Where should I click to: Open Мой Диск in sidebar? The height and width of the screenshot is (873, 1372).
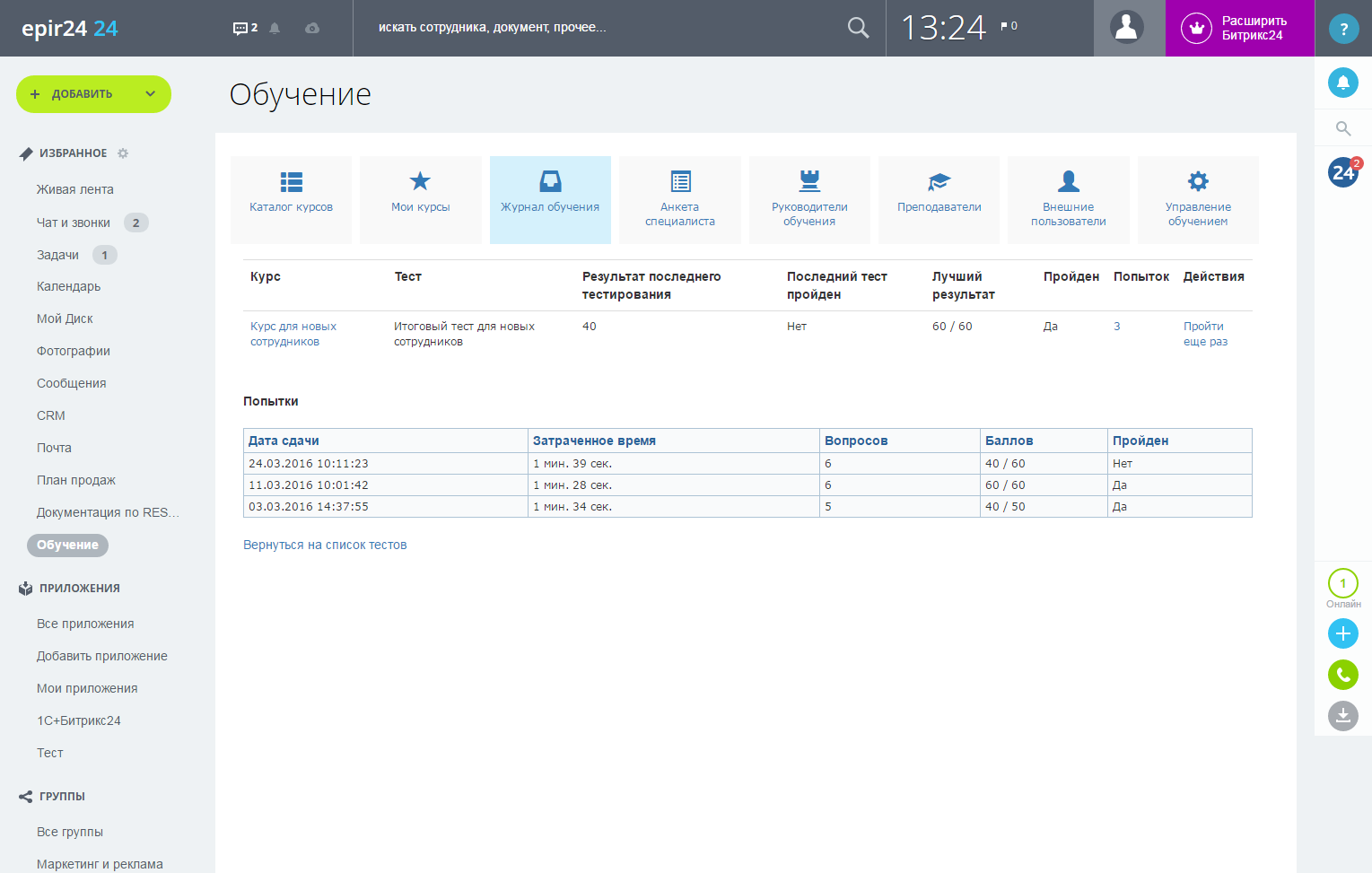pyautogui.click(x=65, y=319)
